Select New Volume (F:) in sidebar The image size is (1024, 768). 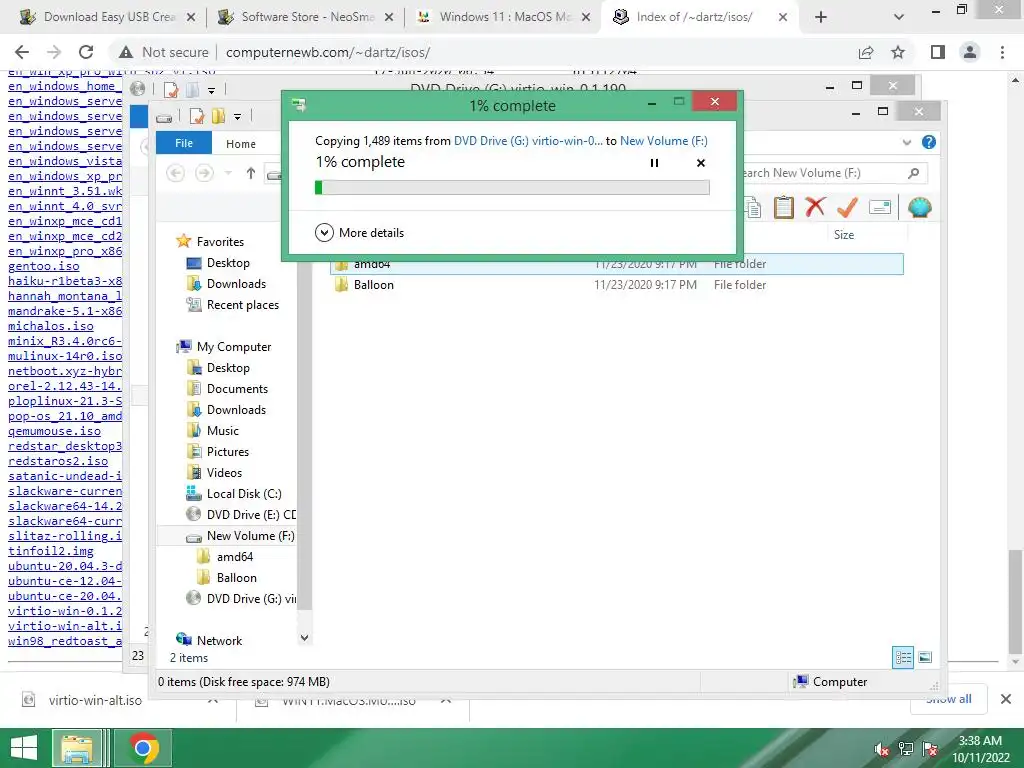[x=250, y=536]
